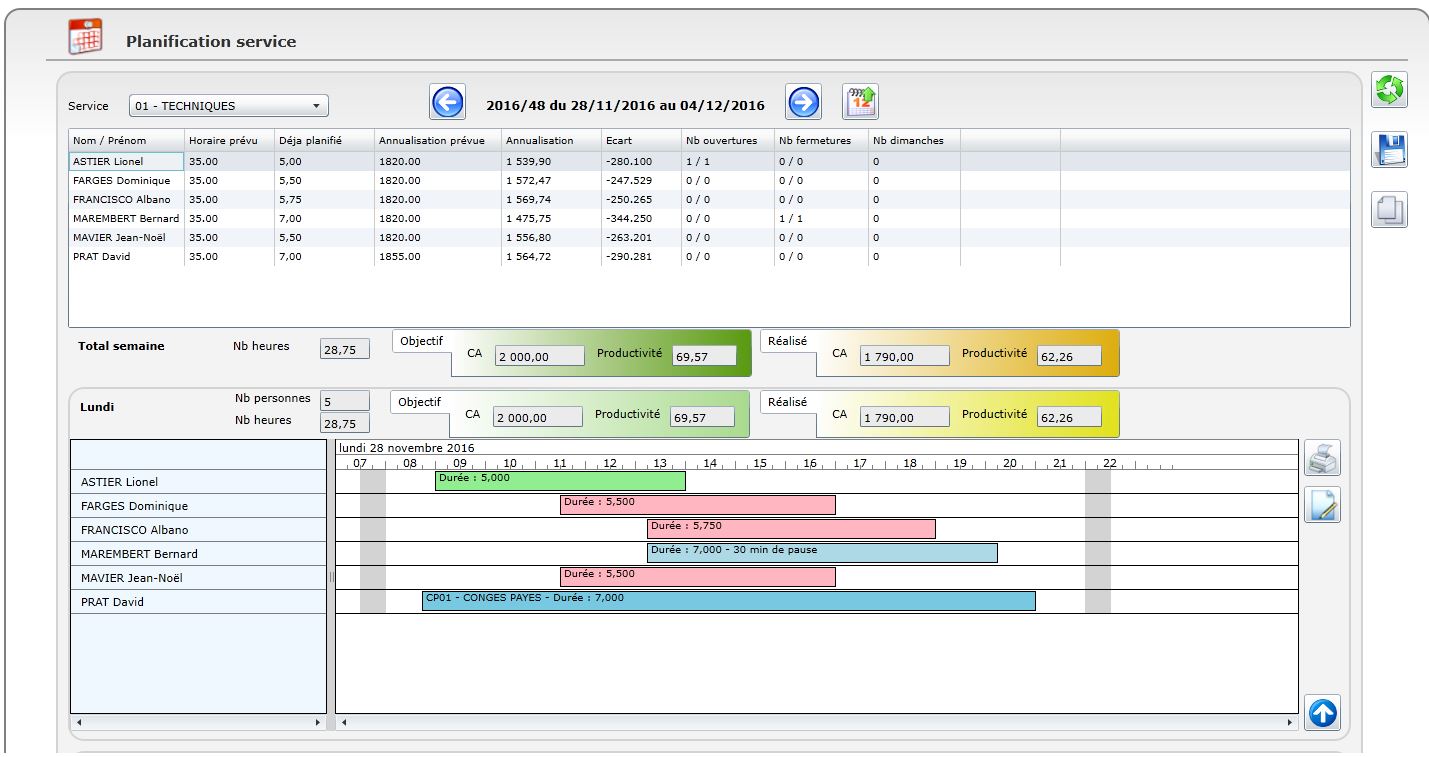Click Total semaine Réalisé Productivité field
This screenshot has width=1429, height=757.
point(1068,356)
